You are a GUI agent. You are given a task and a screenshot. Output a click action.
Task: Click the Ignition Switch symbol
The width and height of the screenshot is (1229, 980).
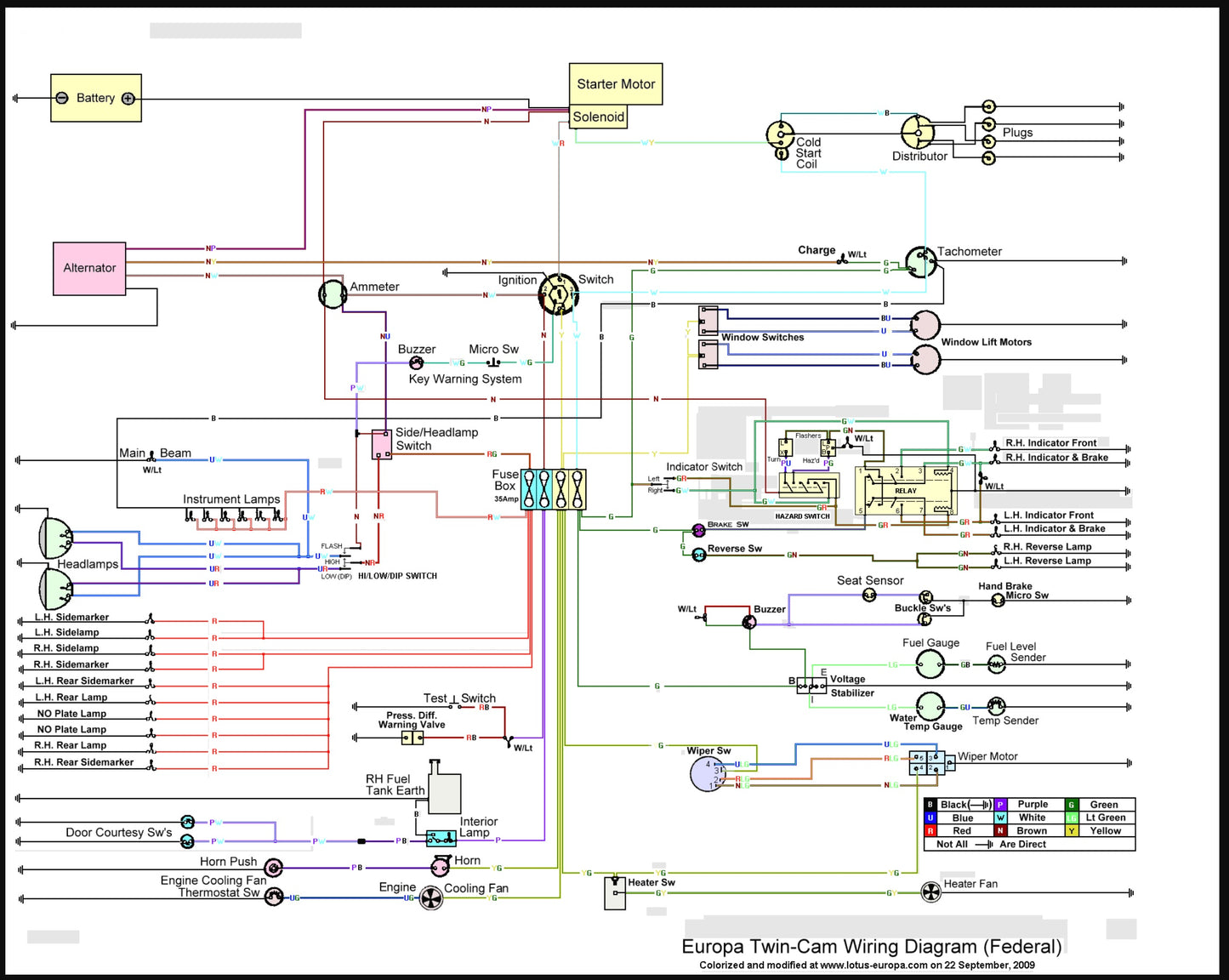(x=558, y=294)
